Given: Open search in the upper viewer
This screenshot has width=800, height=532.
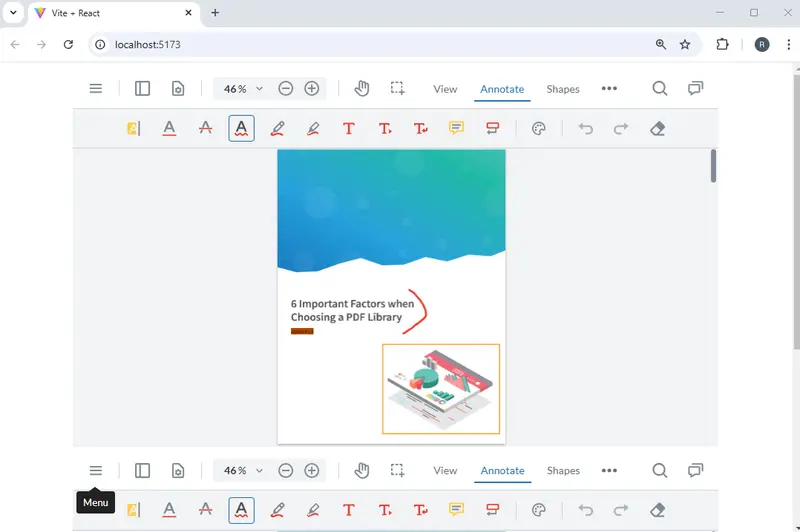Looking at the screenshot, I should 660,89.
